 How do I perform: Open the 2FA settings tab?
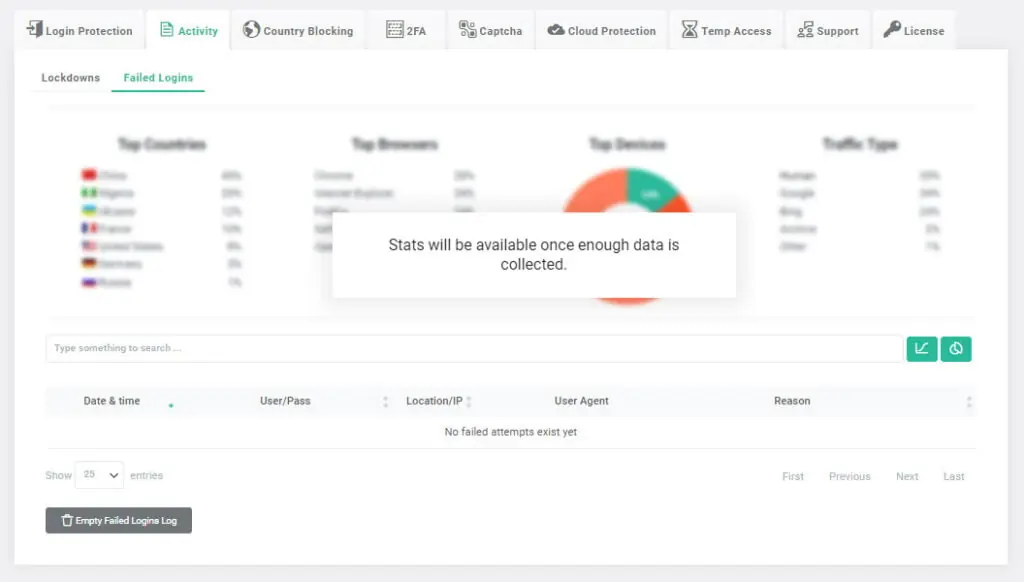pyautogui.click(x=407, y=31)
